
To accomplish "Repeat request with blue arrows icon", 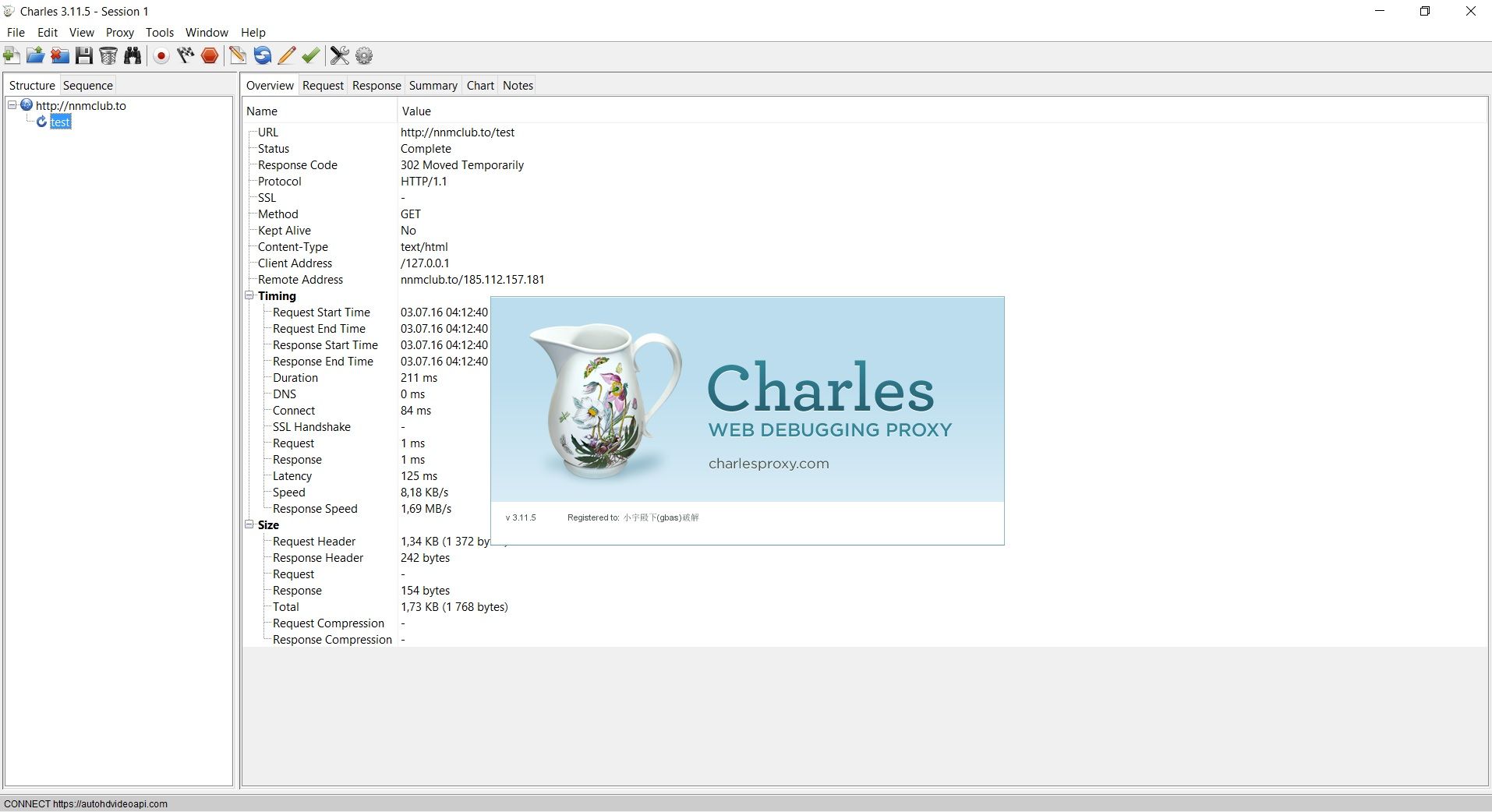I will (x=263, y=55).
